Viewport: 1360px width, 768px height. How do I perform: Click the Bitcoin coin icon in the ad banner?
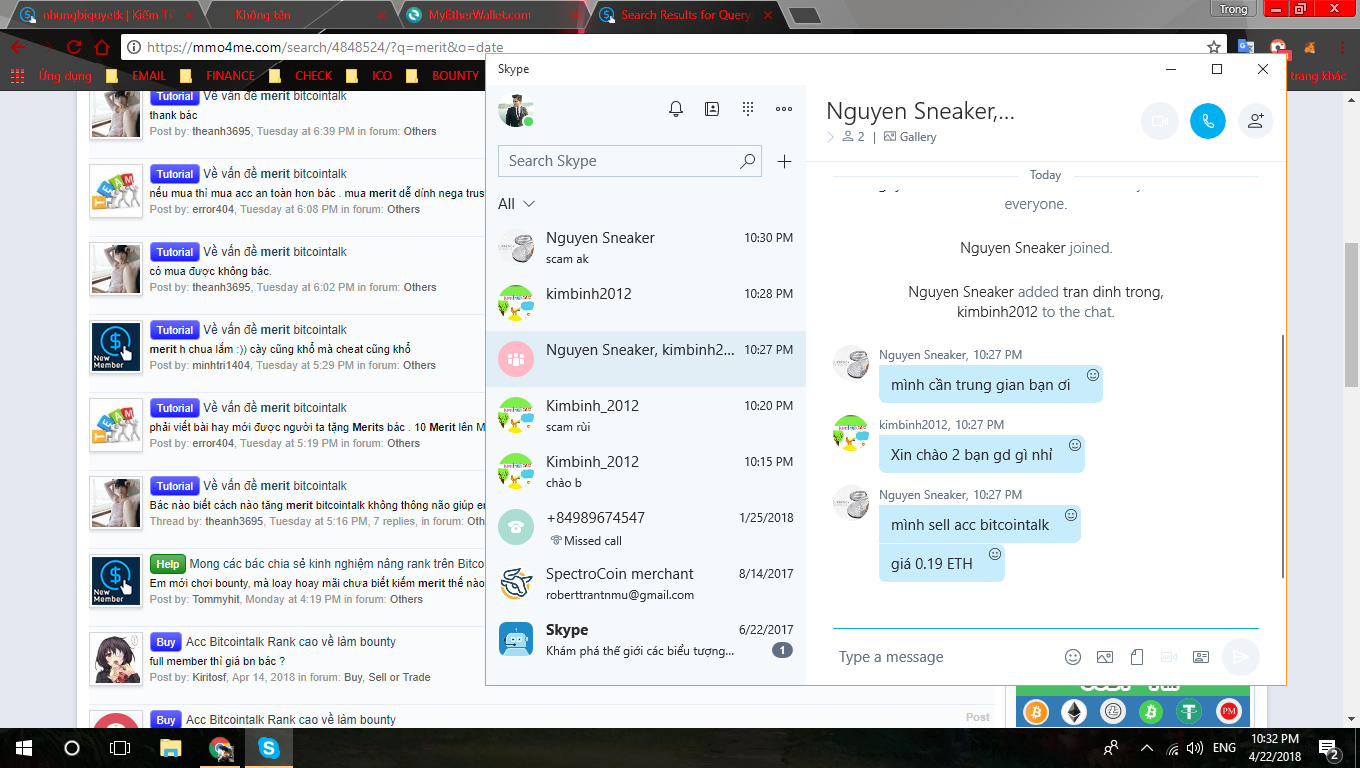1036,712
